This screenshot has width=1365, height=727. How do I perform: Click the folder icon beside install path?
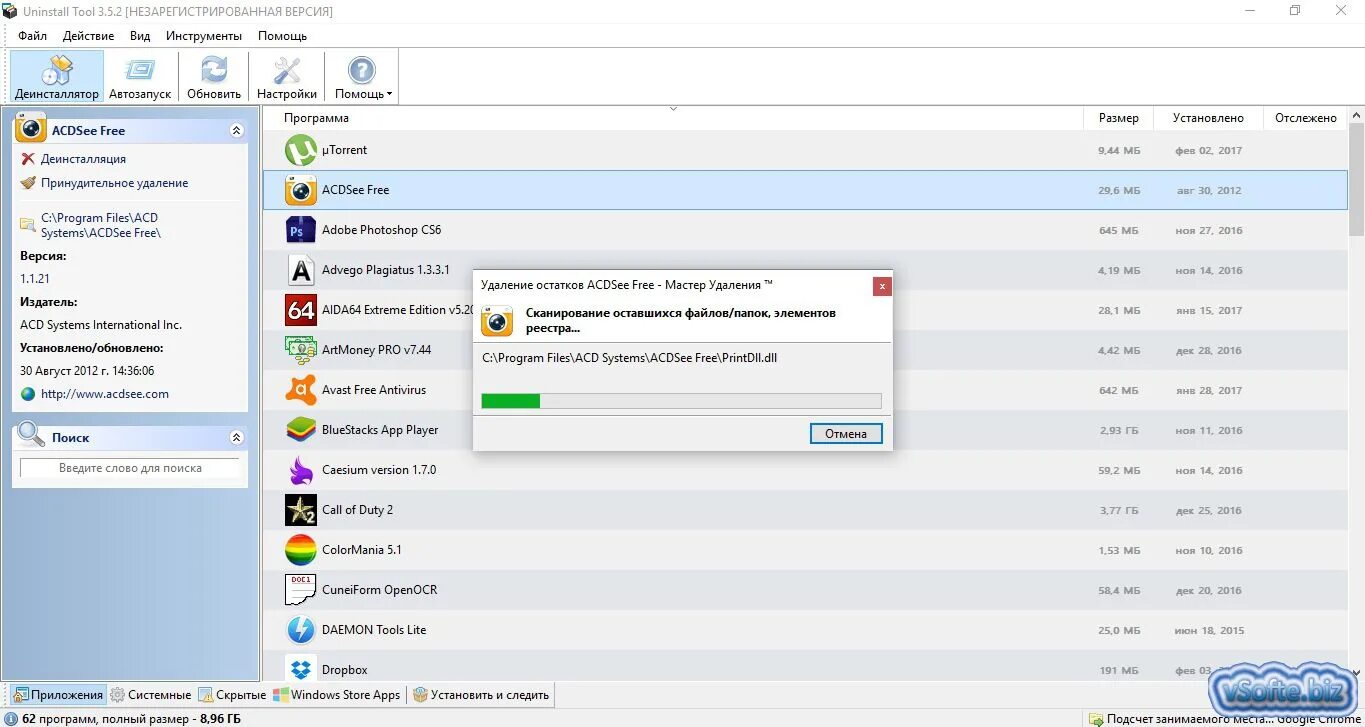tap(28, 225)
